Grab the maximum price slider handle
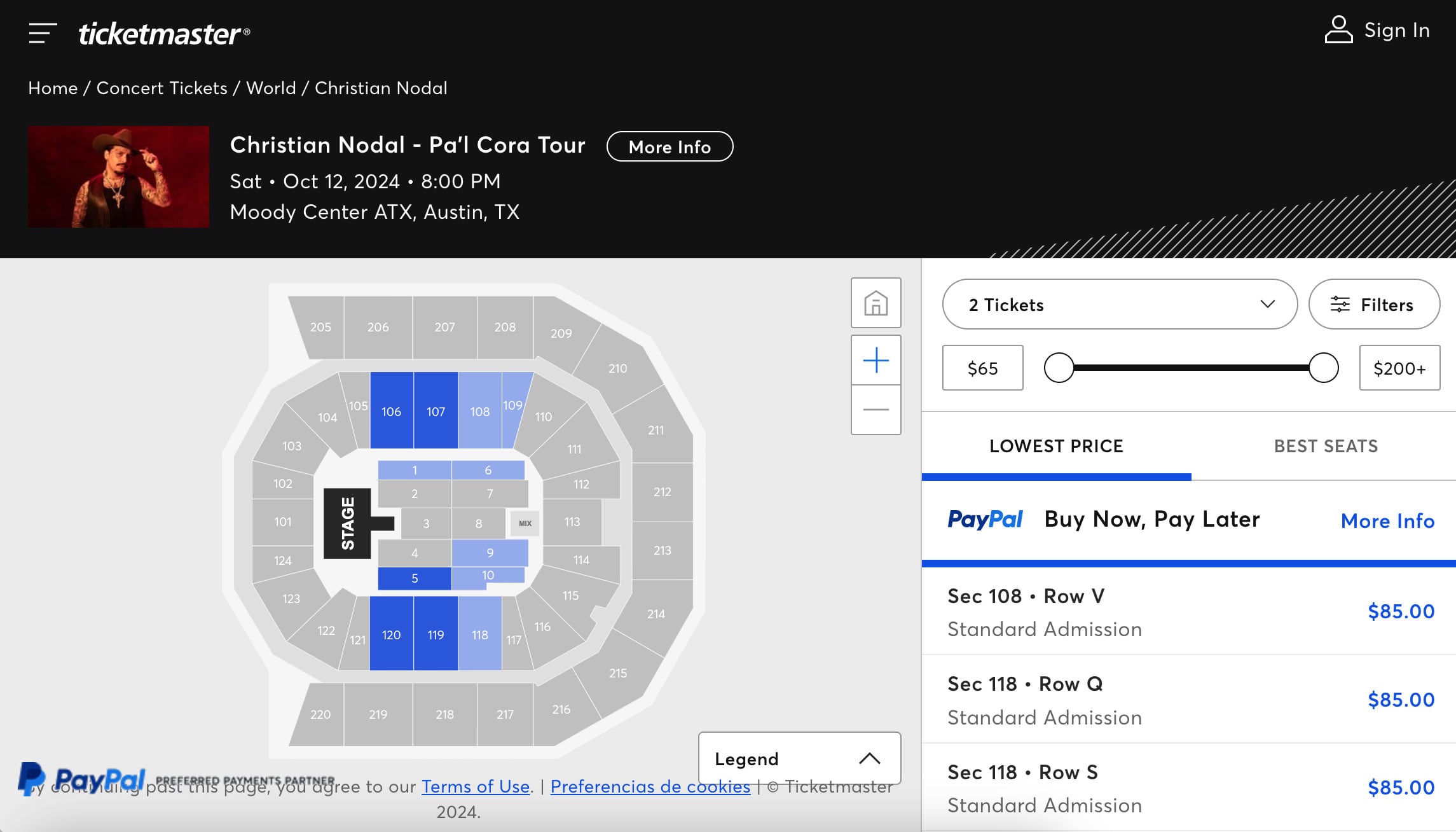 tap(1324, 368)
